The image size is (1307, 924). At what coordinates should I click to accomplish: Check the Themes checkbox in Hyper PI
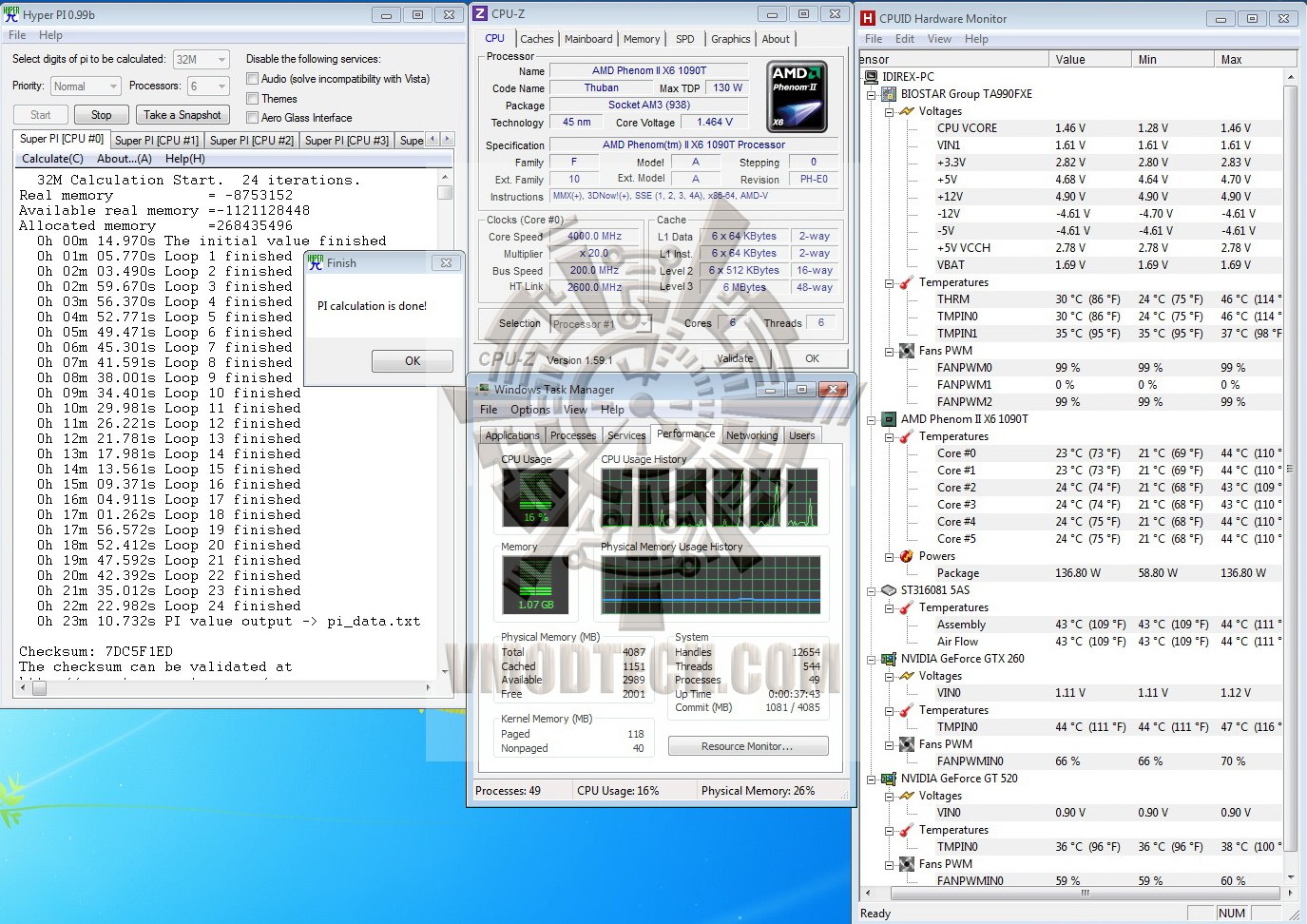tap(252, 99)
